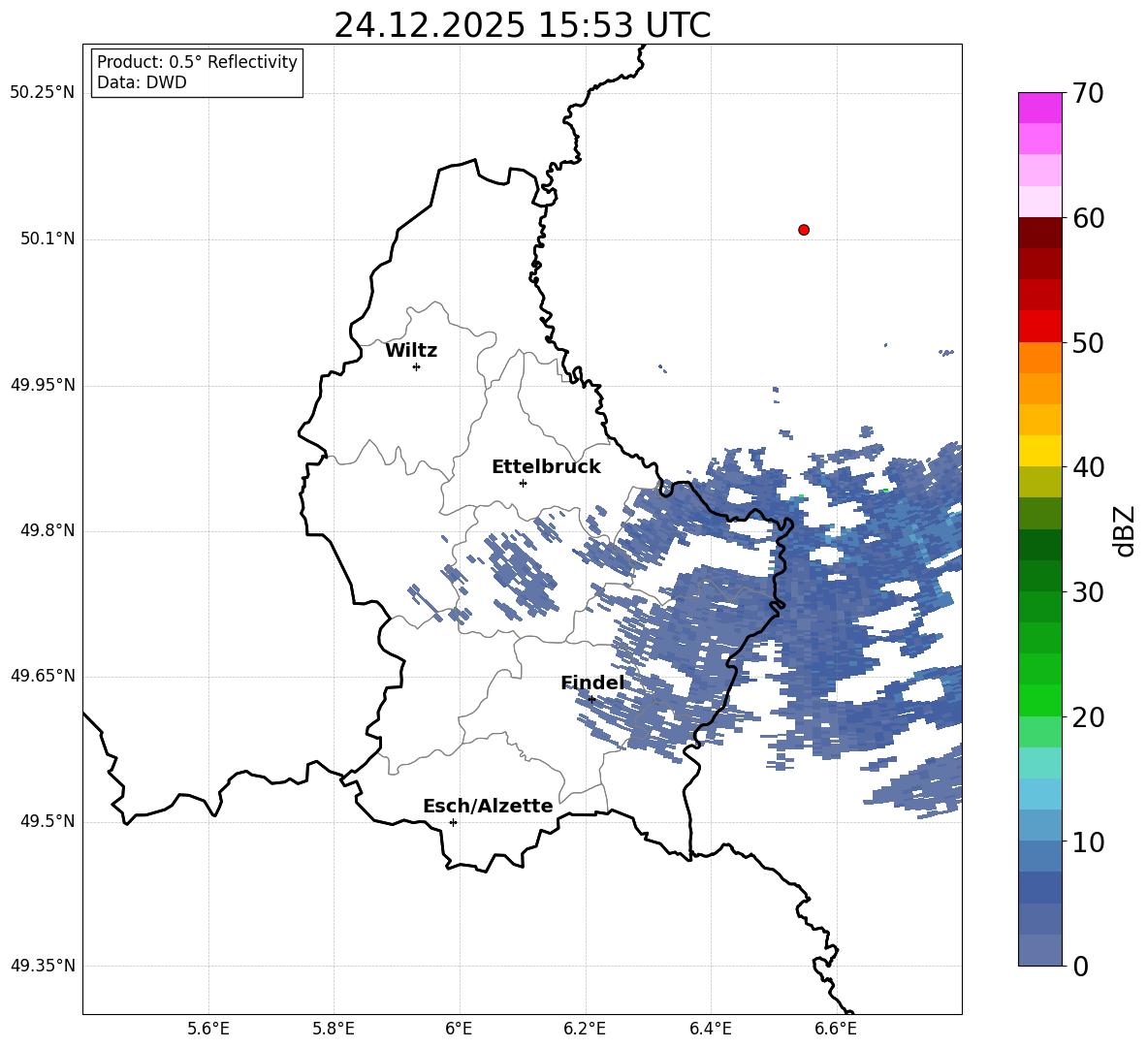Click the red radar site marker dot
Image resolution: width=1148 pixels, height=1048 pixels.
[804, 230]
